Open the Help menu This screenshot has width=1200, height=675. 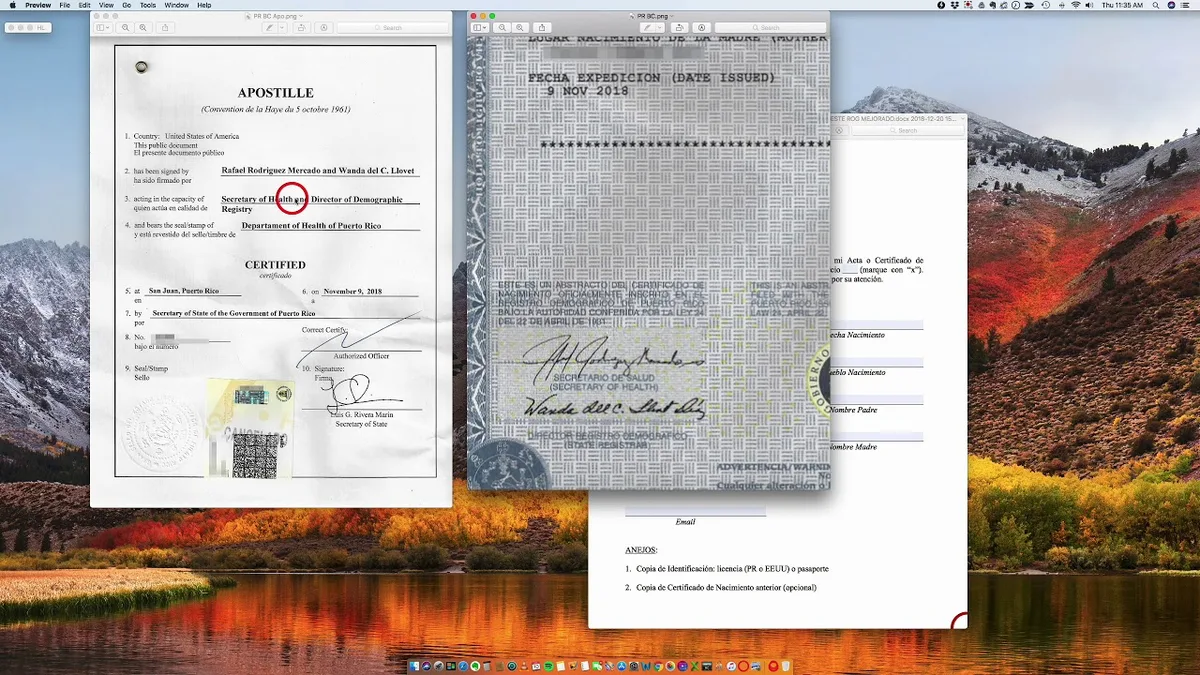[x=204, y=5]
